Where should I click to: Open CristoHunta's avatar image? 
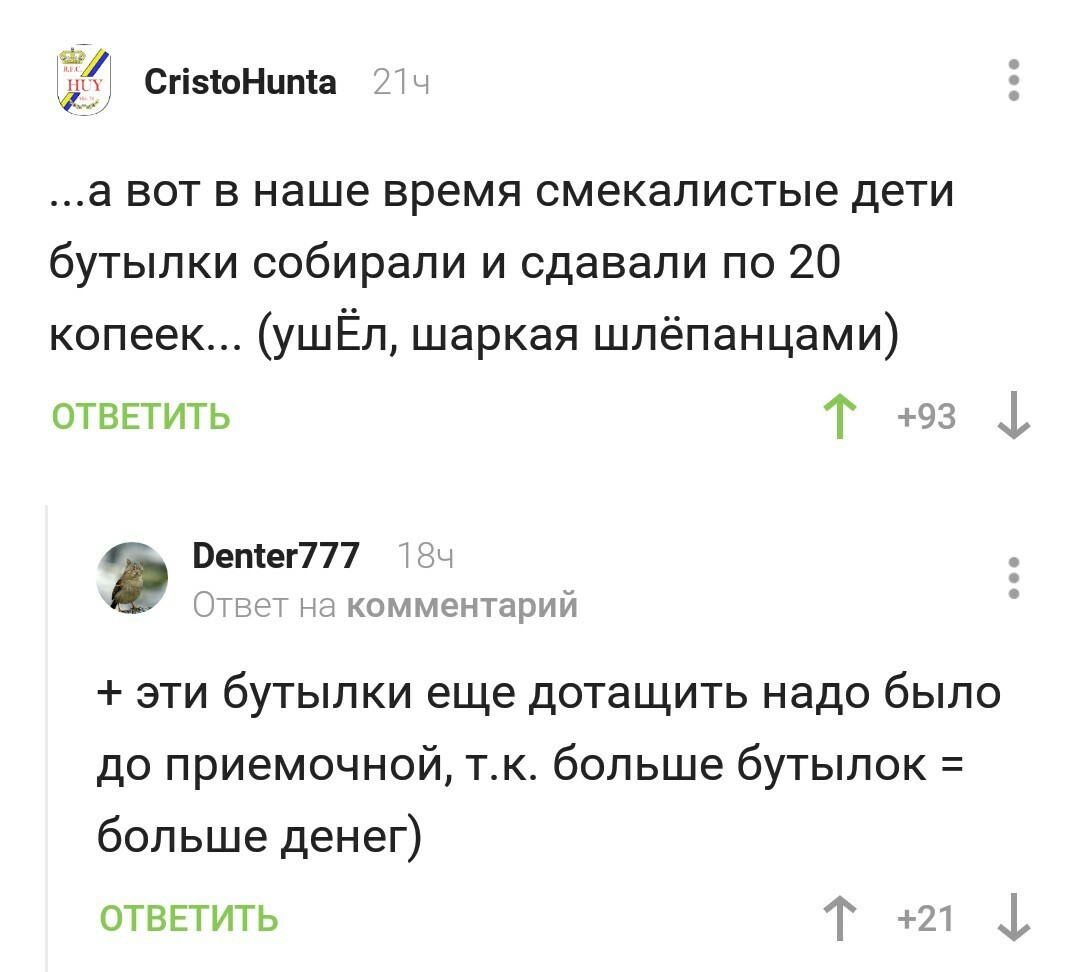pyautogui.click(x=84, y=81)
